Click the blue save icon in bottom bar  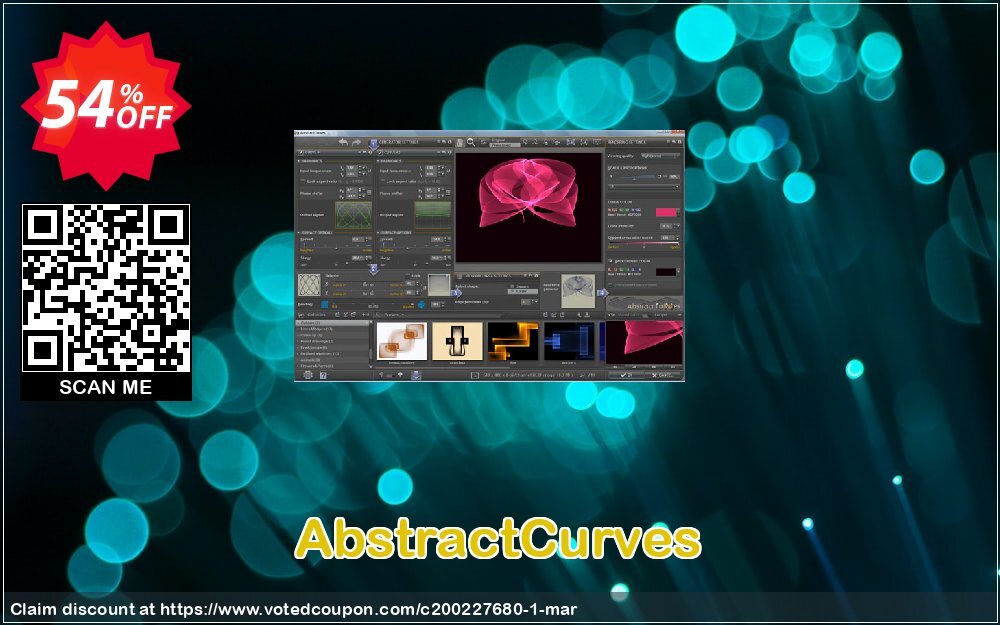(x=416, y=375)
